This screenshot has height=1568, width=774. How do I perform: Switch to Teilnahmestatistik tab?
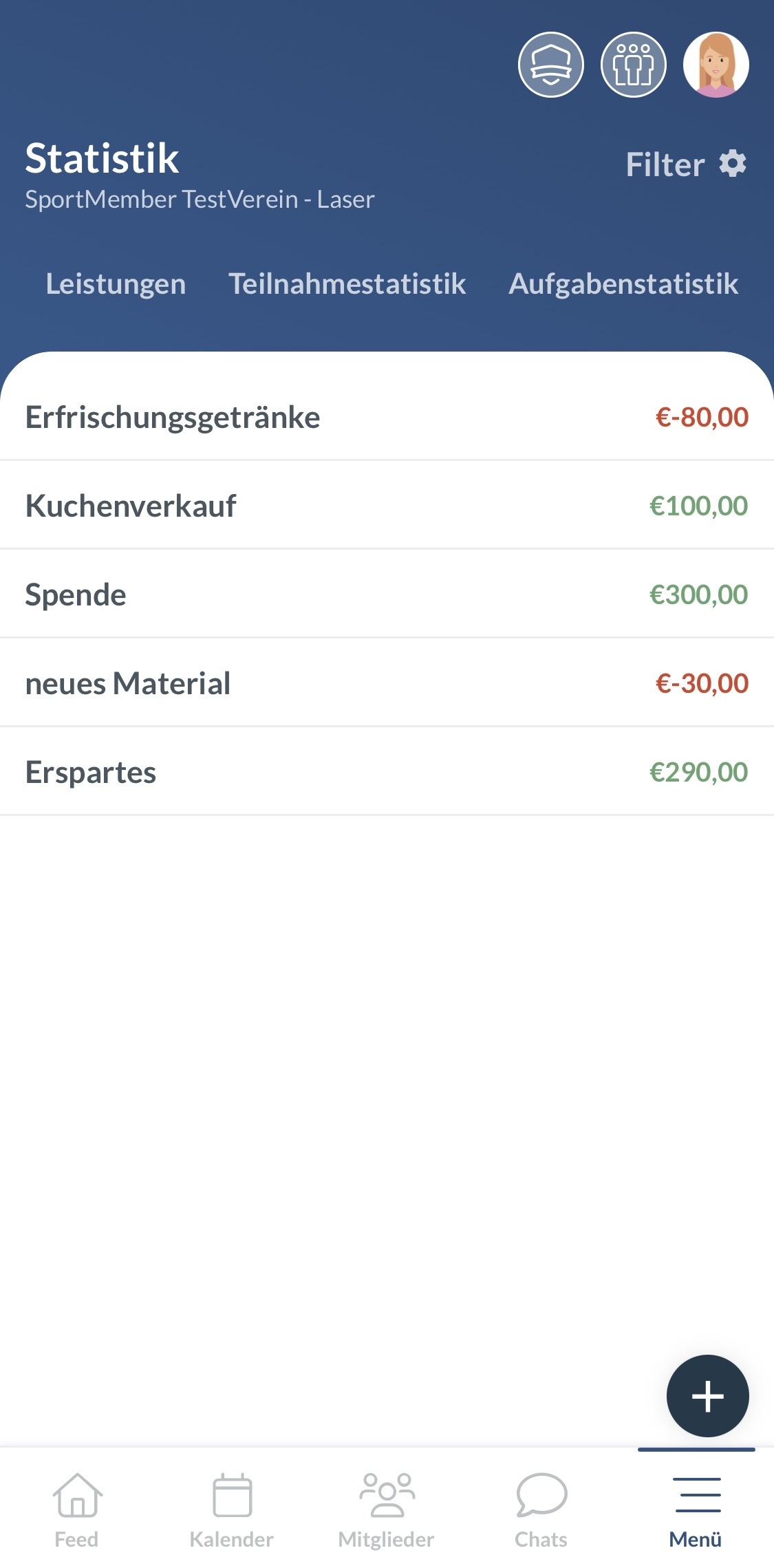click(347, 283)
